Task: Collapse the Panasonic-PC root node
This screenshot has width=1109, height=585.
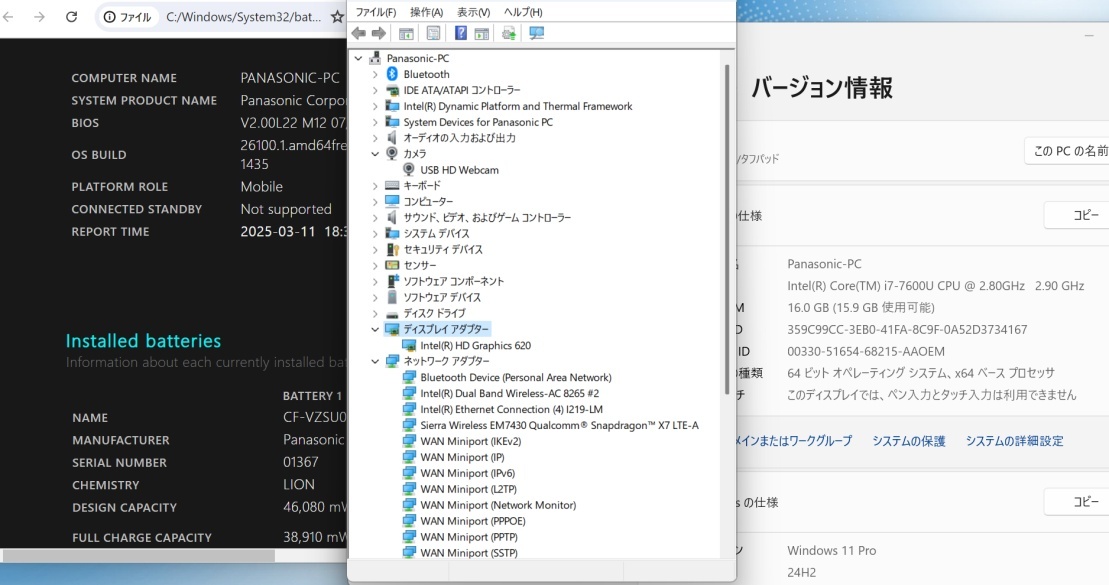Action: click(x=359, y=58)
